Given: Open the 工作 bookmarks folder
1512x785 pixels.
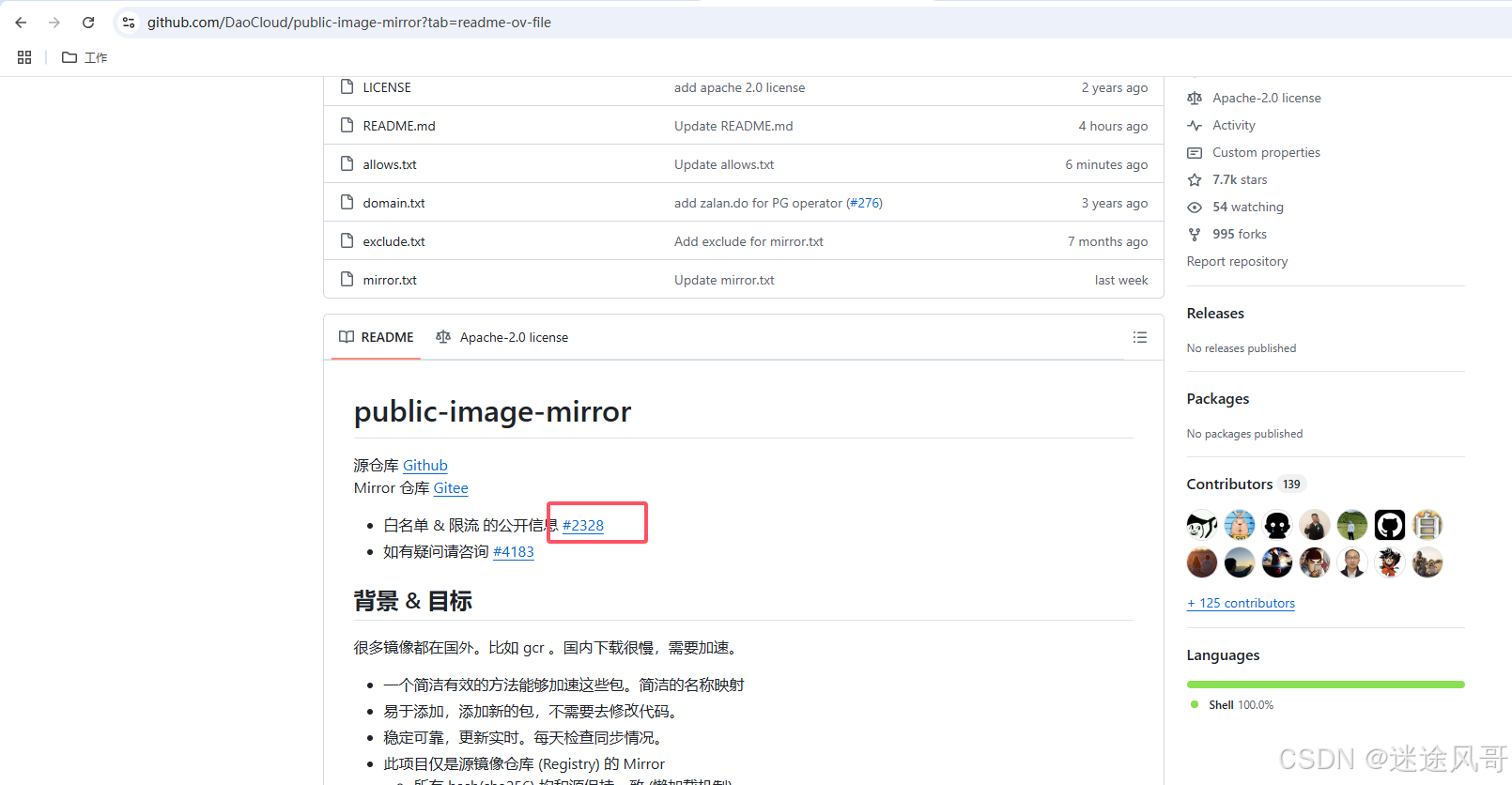Looking at the screenshot, I should (x=85, y=57).
